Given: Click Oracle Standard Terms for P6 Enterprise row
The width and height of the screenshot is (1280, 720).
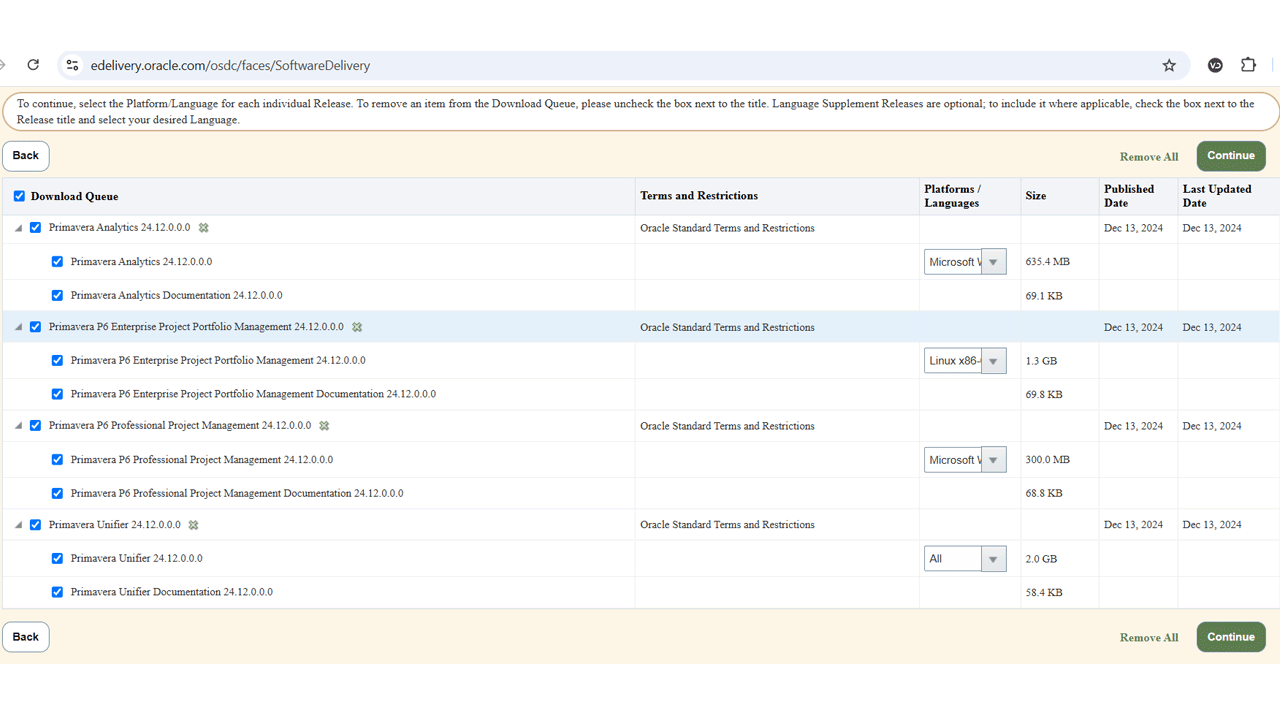Looking at the screenshot, I should pos(727,327).
